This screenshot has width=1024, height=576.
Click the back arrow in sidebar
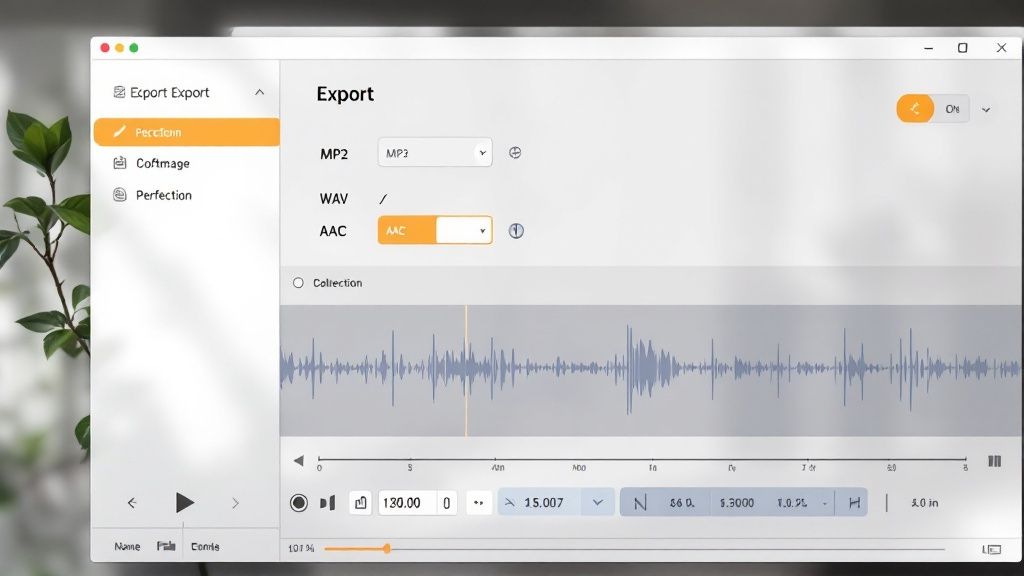point(132,503)
